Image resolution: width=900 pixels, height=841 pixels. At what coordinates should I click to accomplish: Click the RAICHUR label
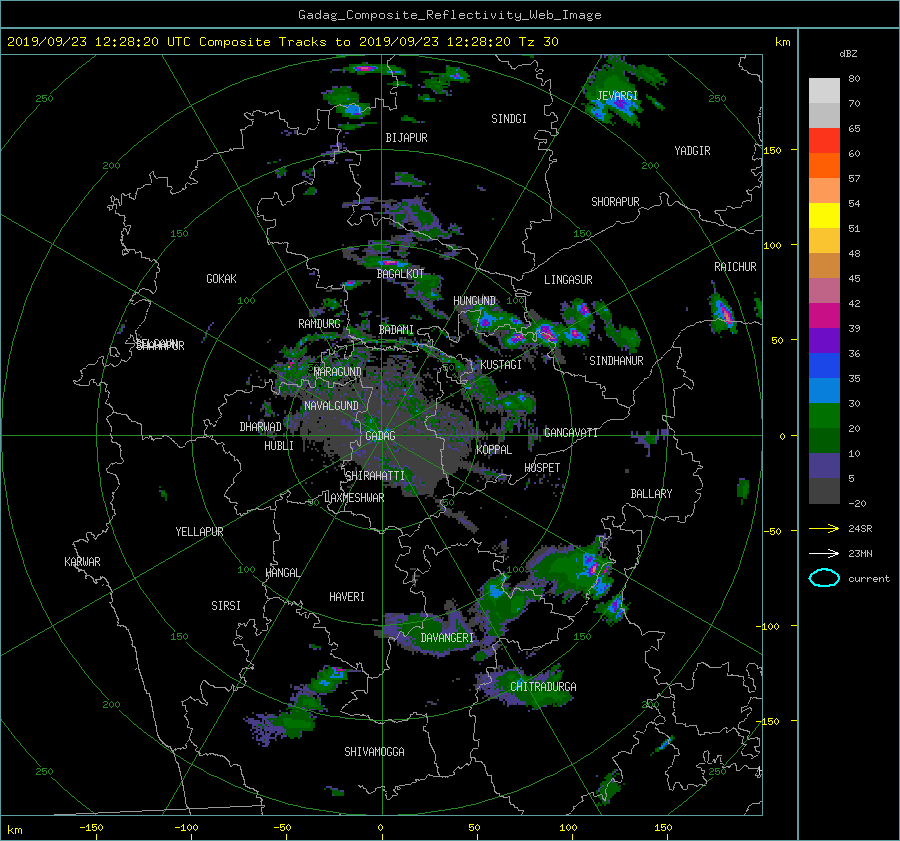coord(735,267)
